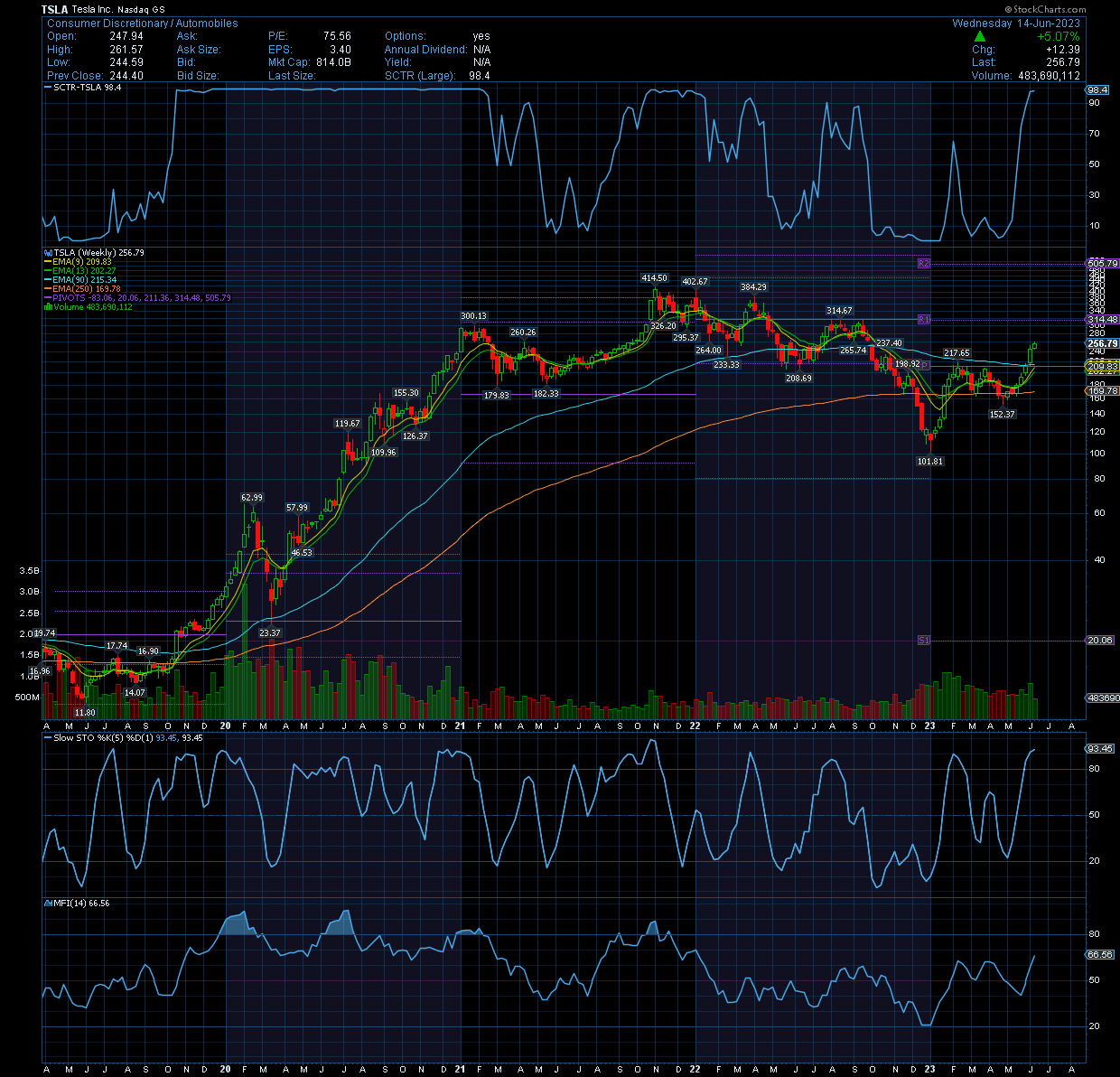Click the 11.80 low price label

85,713
